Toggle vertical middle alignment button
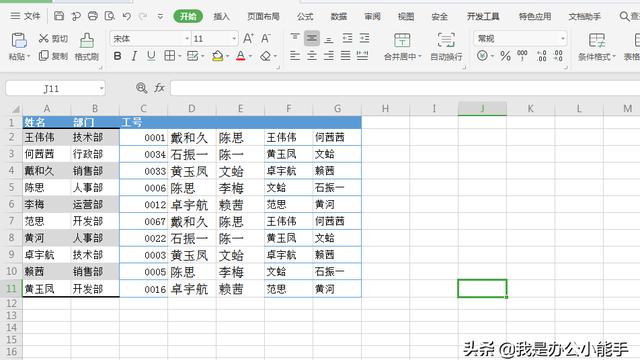 pos(312,38)
